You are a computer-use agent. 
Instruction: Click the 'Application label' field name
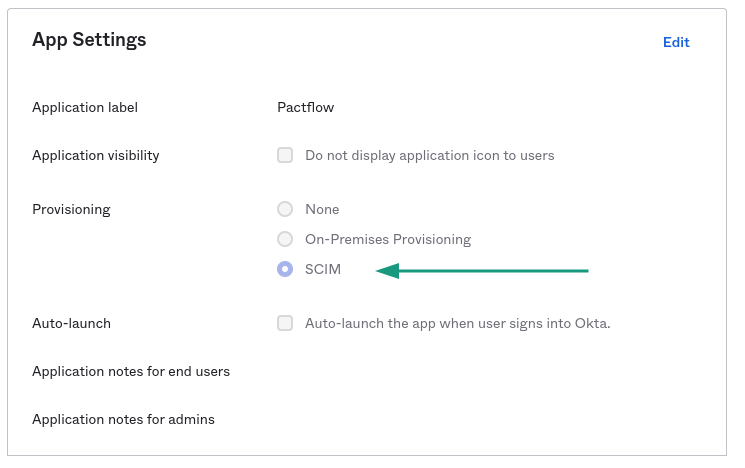click(85, 107)
